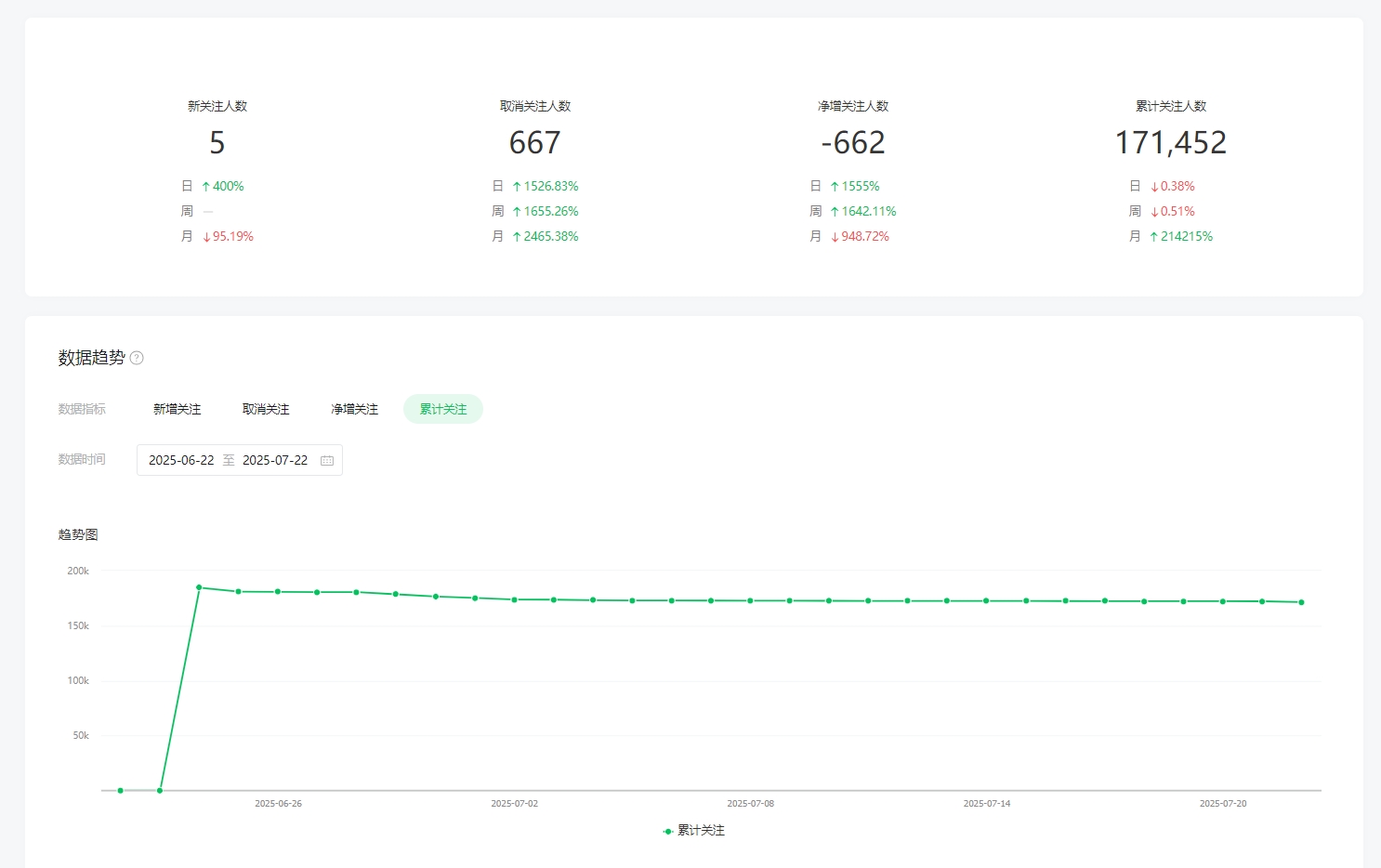Click the 累计关注人数 value 171,452
This screenshot has width=1381, height=868.
click(x=1171, y=143)
